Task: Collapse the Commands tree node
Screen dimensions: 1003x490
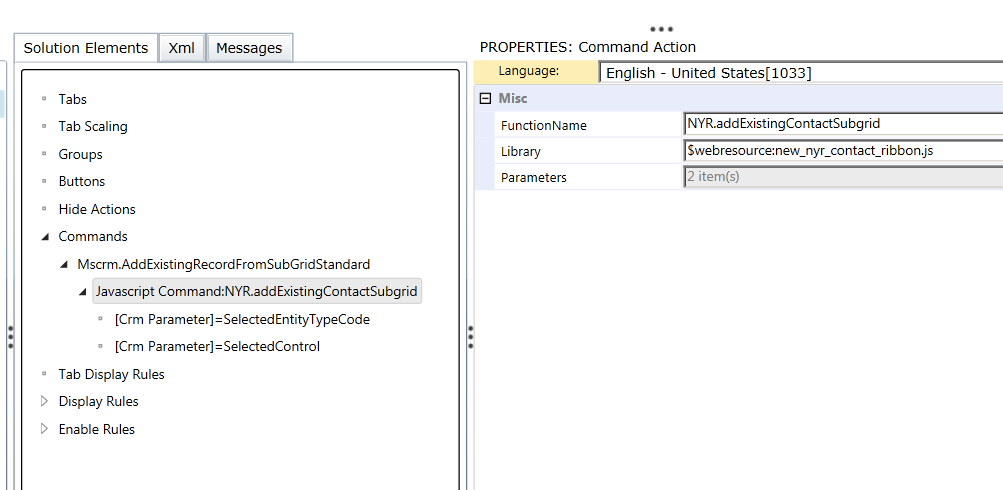Action: coord(44,237)
